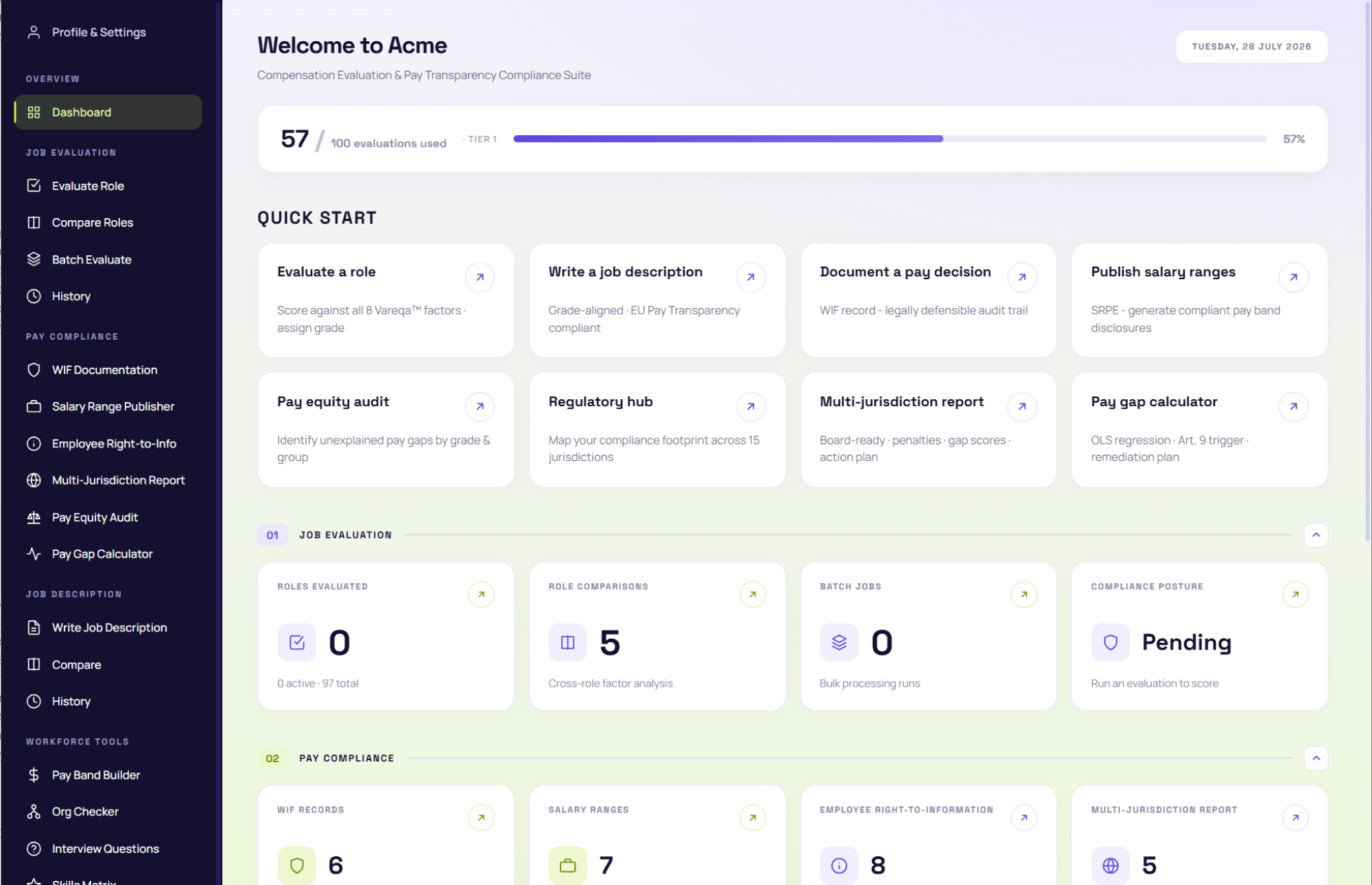1372x885 pixels.
Task: Click the Tuesday, 28 July 2026 date badge
Action: click(x=1251, y=47)
